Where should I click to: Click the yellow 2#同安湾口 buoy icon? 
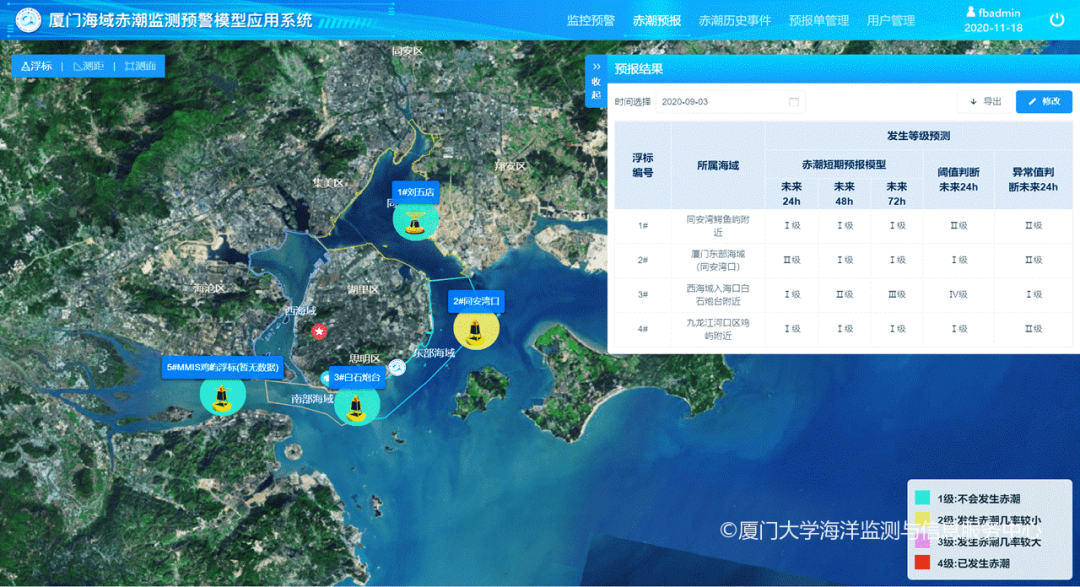tap(475, 328)
